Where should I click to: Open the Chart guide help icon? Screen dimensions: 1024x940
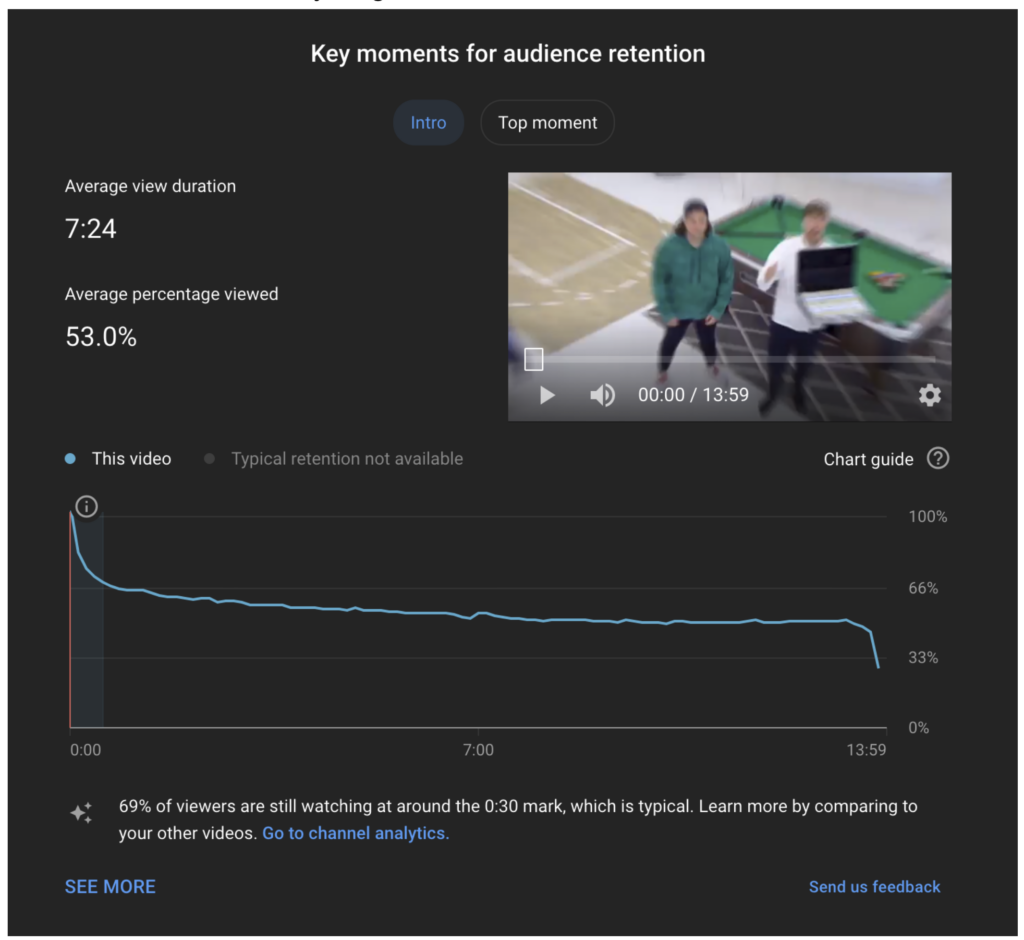(938, 459)
